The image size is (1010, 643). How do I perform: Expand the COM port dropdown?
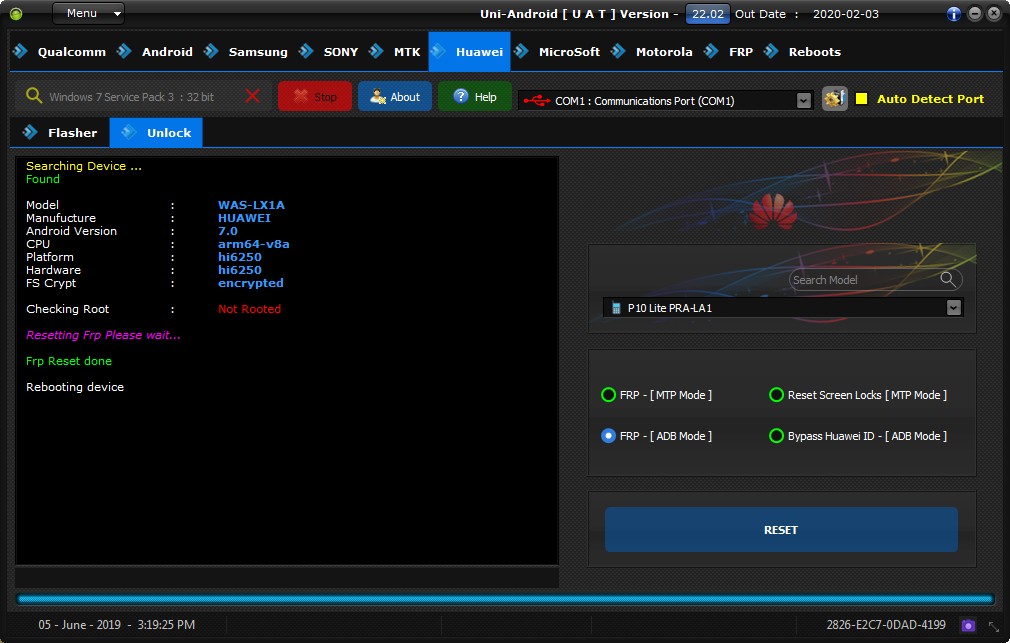click(x=803, y=101)
